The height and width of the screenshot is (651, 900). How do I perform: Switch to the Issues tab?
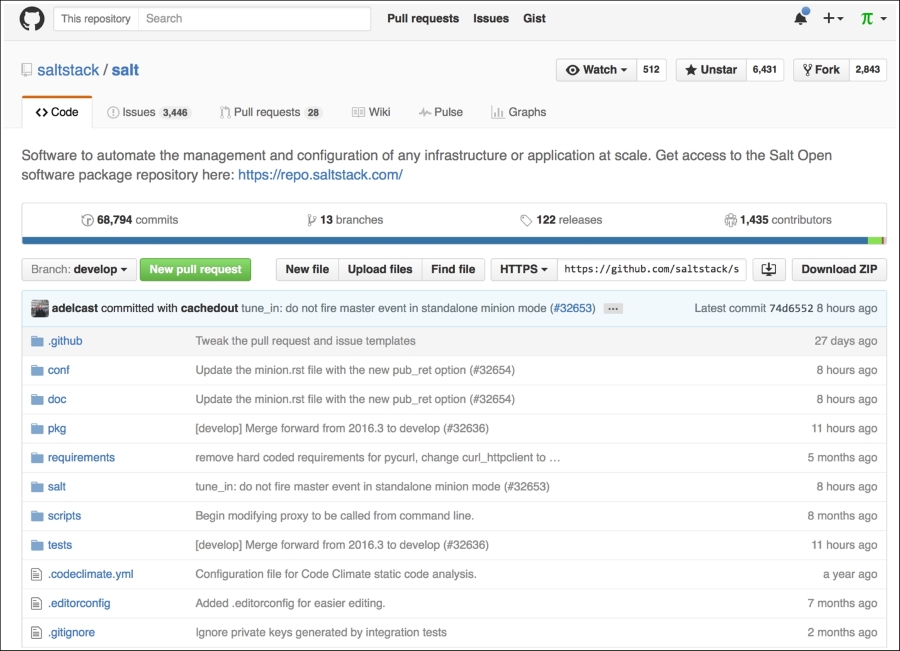click(x=148, y=112)
